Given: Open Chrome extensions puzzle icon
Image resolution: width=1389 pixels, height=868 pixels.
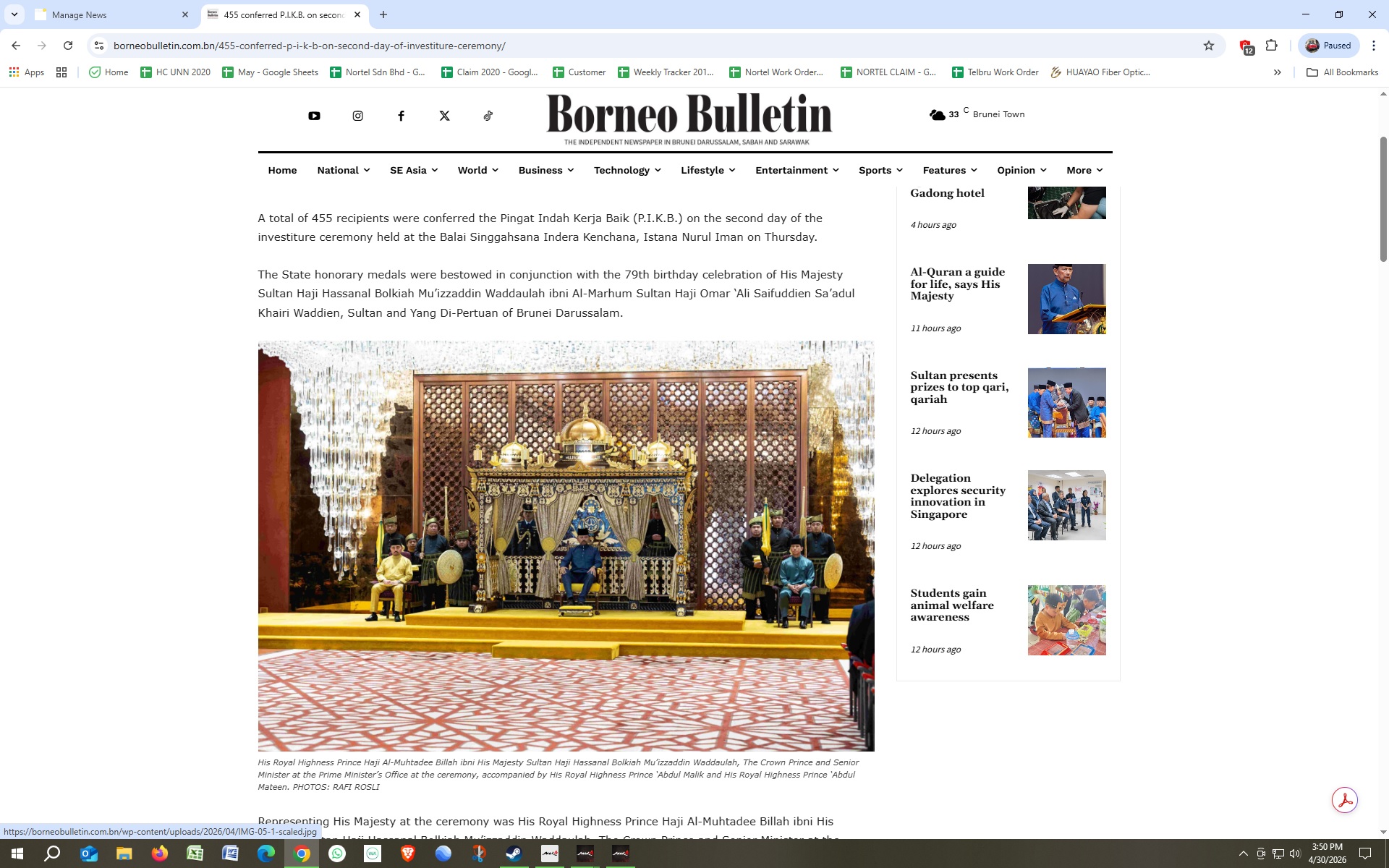Looking at the screenshot, I should click(x=1271, y=46).
